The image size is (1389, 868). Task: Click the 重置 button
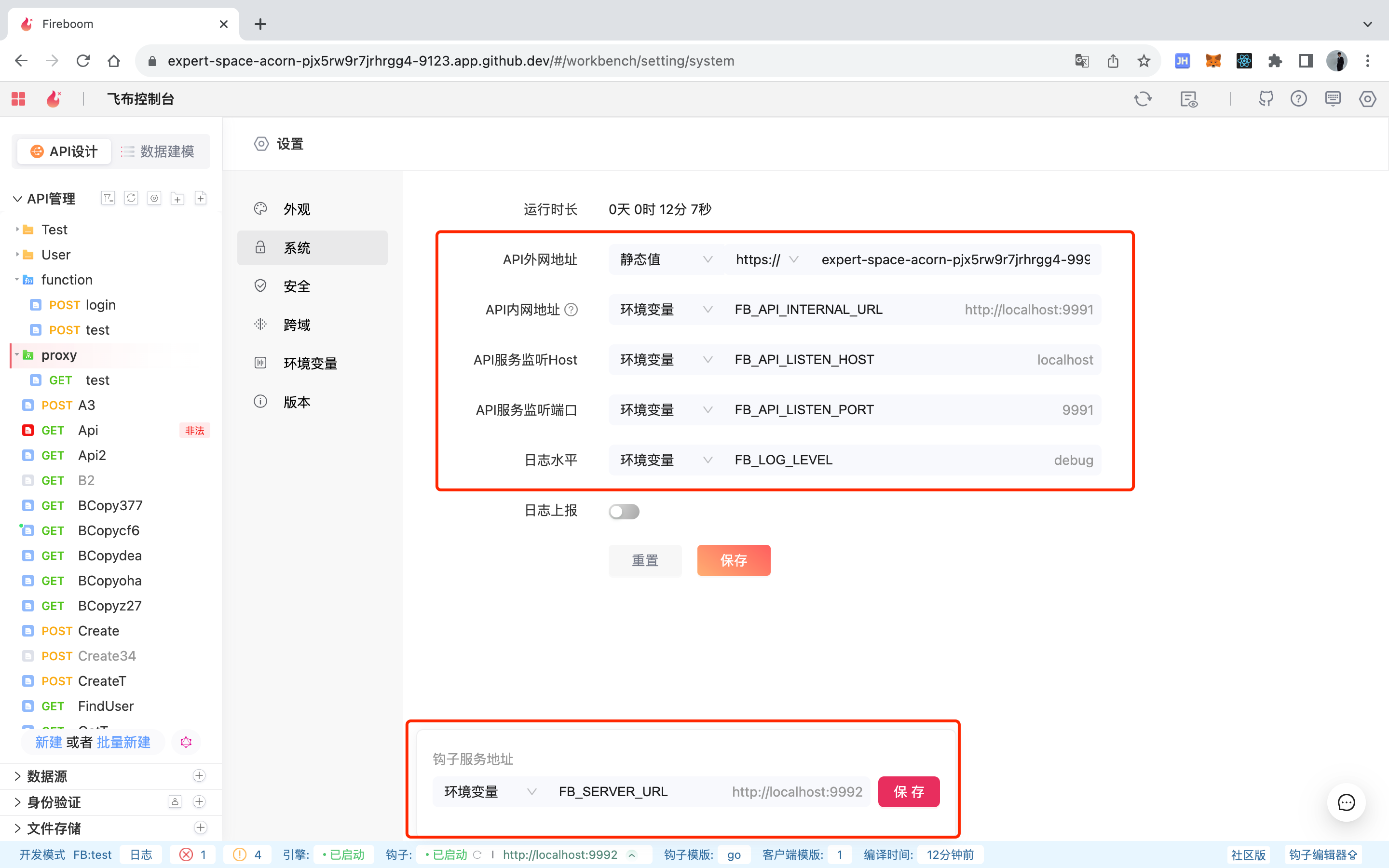pyautogui.click(x=644, y=560)
